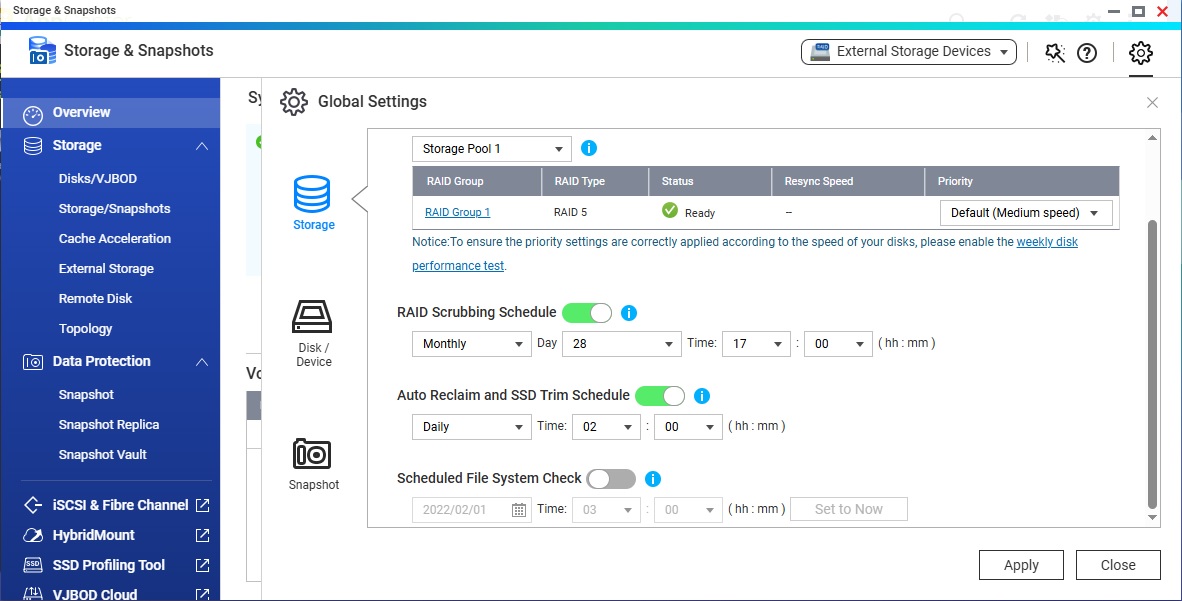Image resolution: width=1182 pixels, height=601 pixels.
Task: Click info icon next to RAID Scrubbing Schedule
Action: [x=629, y=313]
